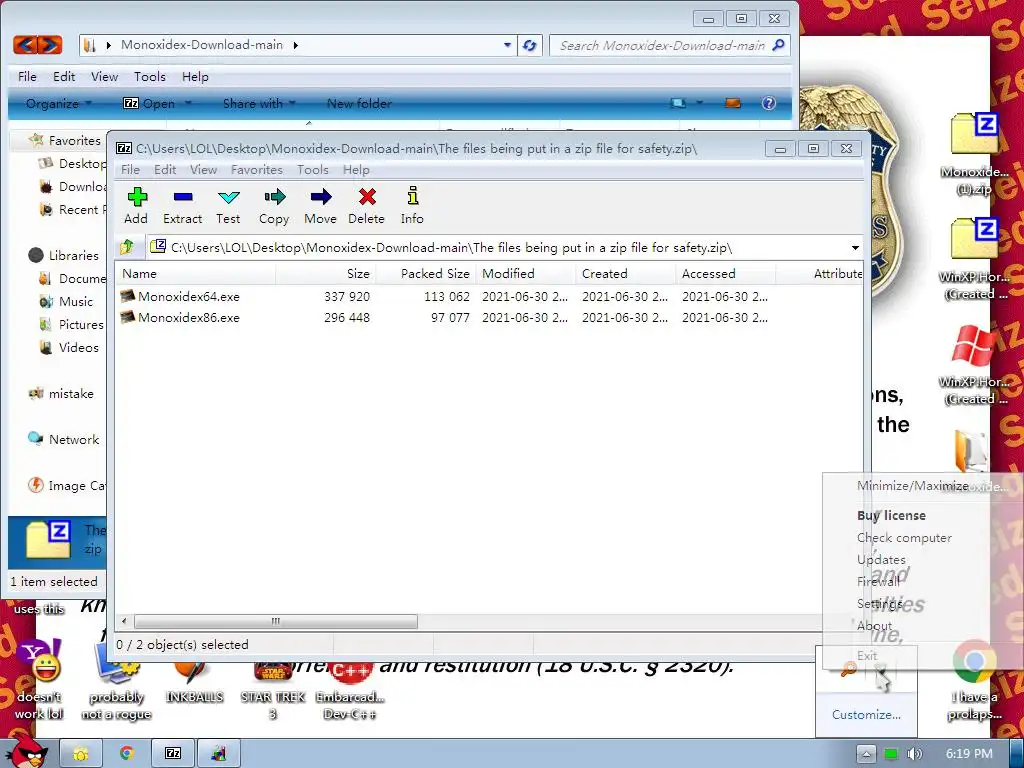The height and width of the screenshot is (768, 1024).
Task: Open Embarcadero Dev-C++ desktop icon
Action: pyautogui.click(x=349, y=689)
